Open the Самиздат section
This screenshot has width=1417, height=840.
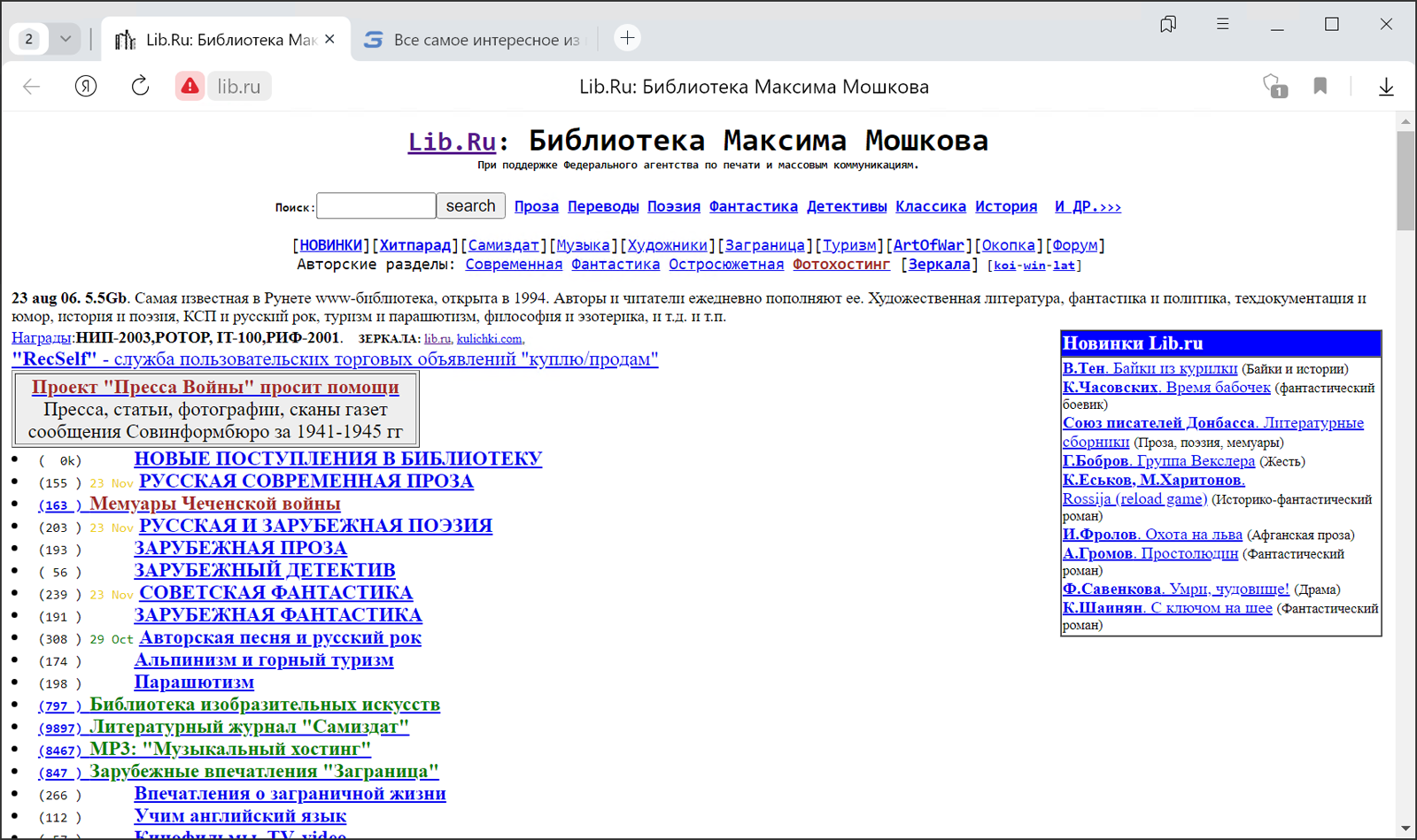505,244
